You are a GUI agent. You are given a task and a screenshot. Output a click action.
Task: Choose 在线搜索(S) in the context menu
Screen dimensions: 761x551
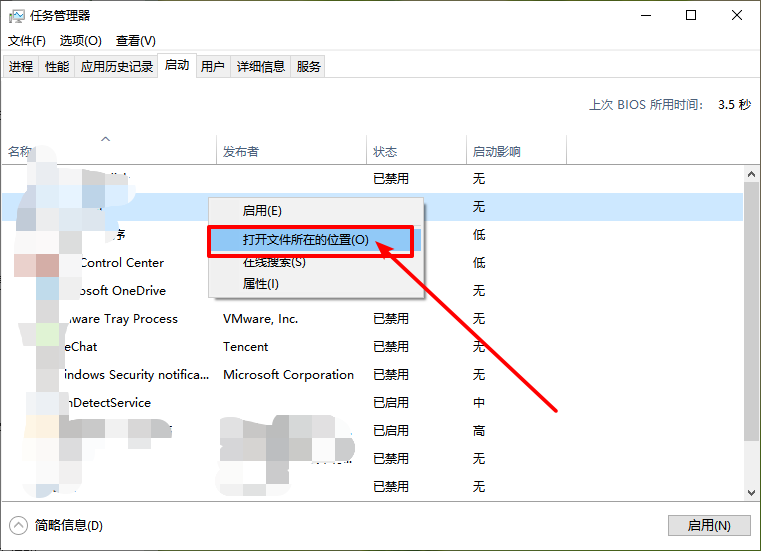point(274,262)
